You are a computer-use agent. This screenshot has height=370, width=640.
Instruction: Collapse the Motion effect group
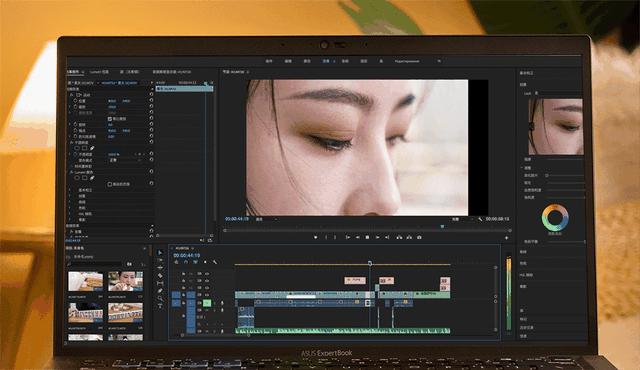click(x=71, y=95)
